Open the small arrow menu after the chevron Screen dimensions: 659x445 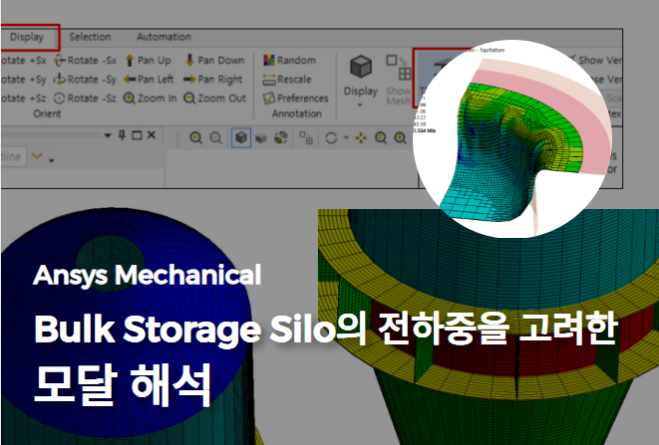[x=51, y=160]
